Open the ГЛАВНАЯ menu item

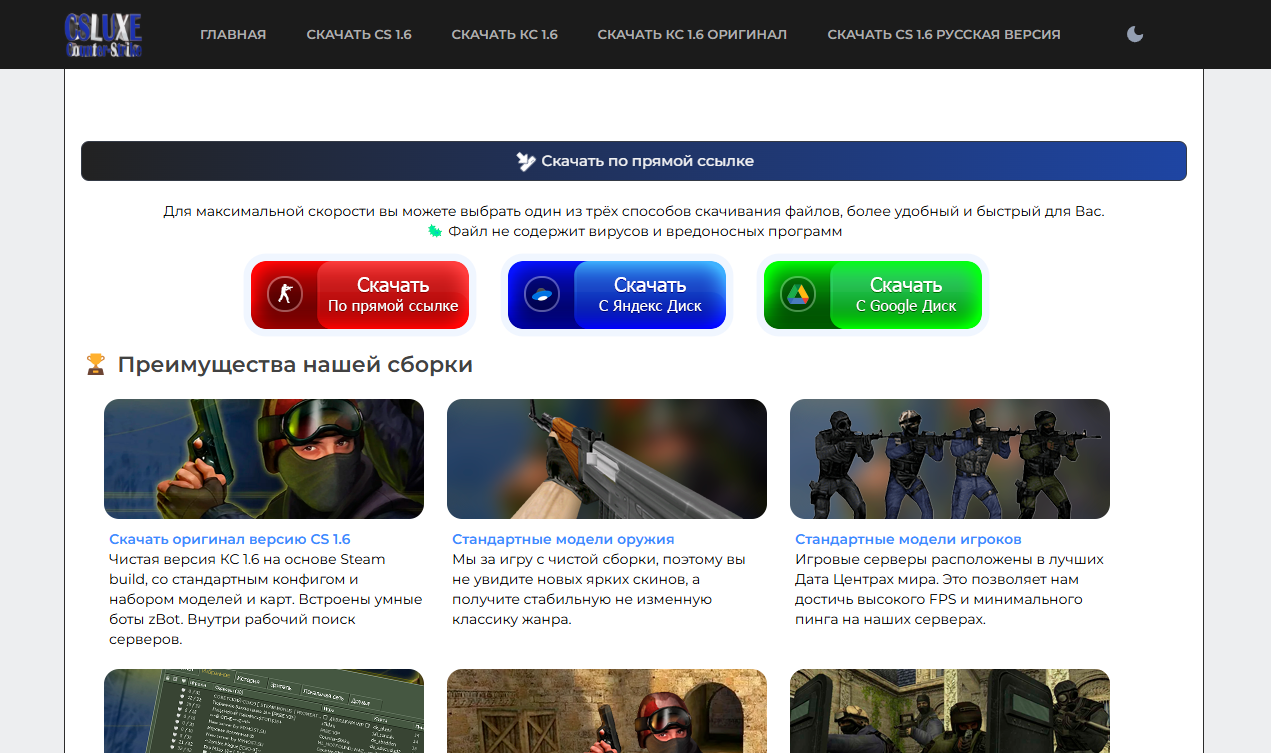[233, 34]
